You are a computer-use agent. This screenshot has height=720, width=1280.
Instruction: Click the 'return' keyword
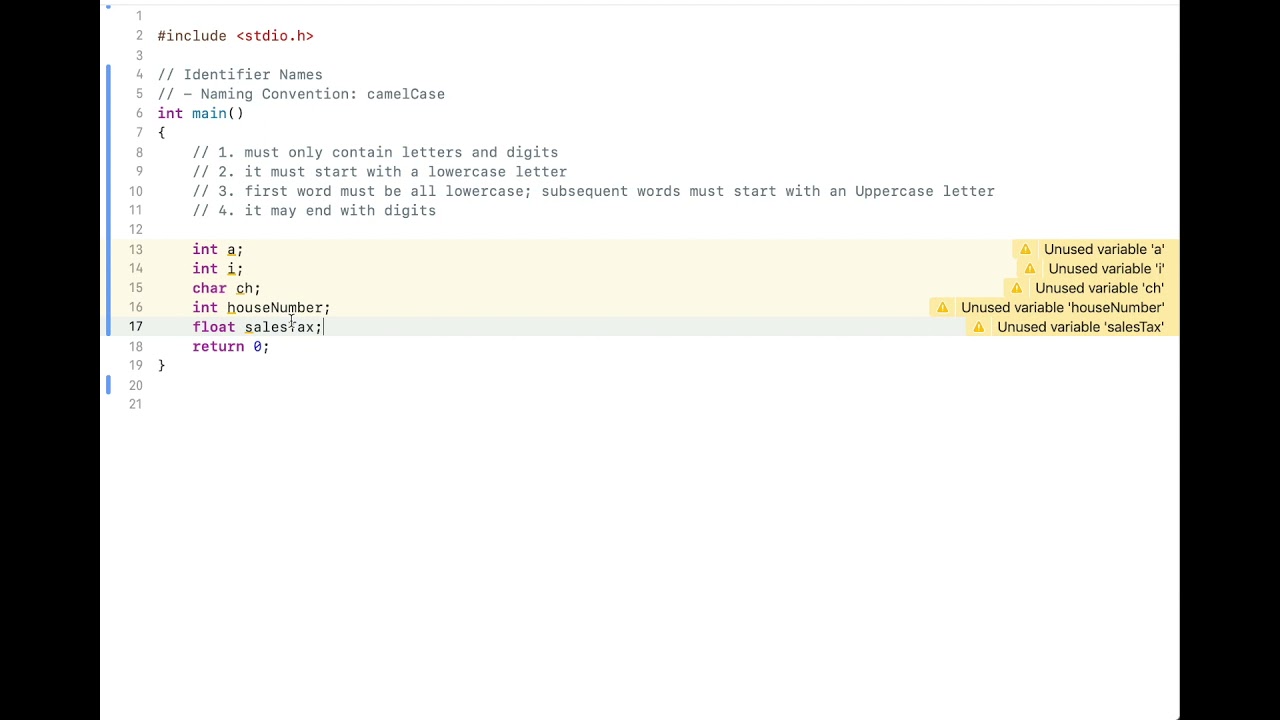218,347
